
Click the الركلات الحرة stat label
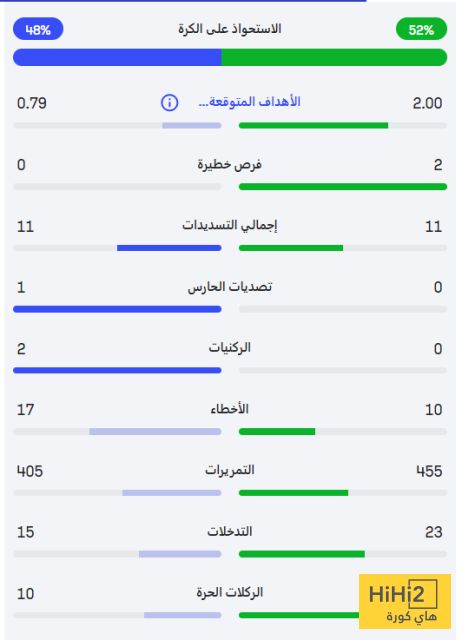[229, 592]
